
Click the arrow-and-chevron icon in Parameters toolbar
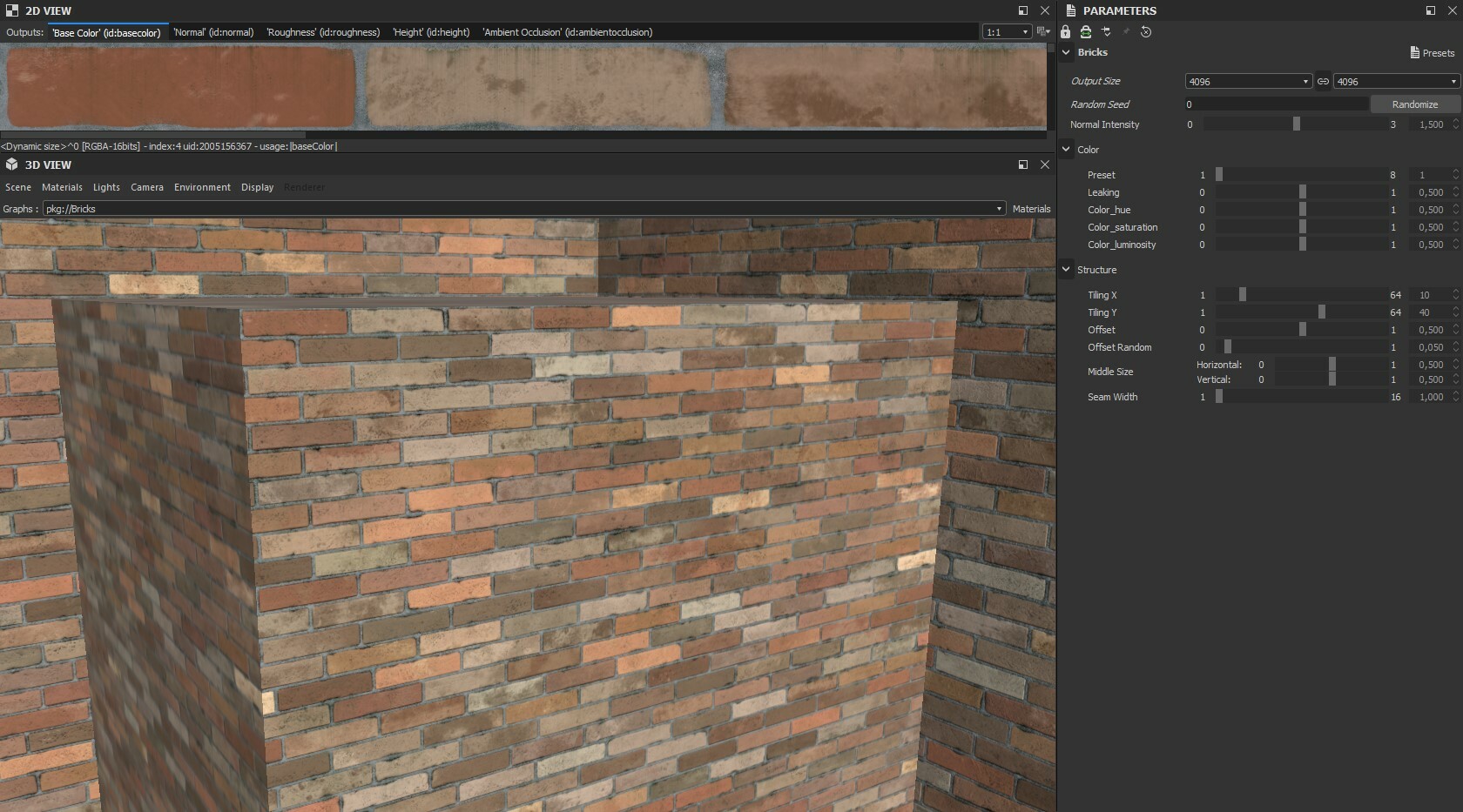1106,32
